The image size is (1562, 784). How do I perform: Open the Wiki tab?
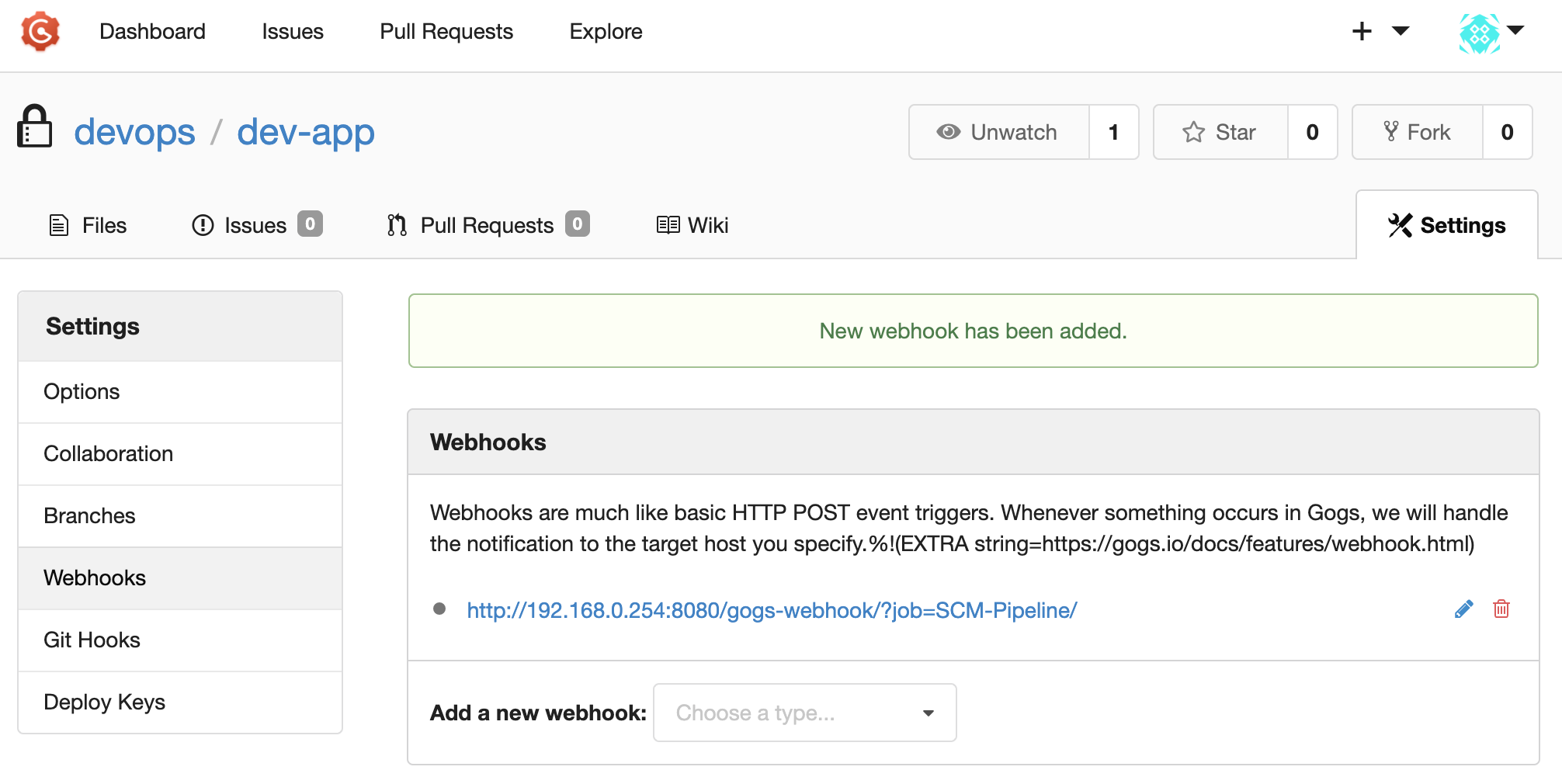[692, 225]
